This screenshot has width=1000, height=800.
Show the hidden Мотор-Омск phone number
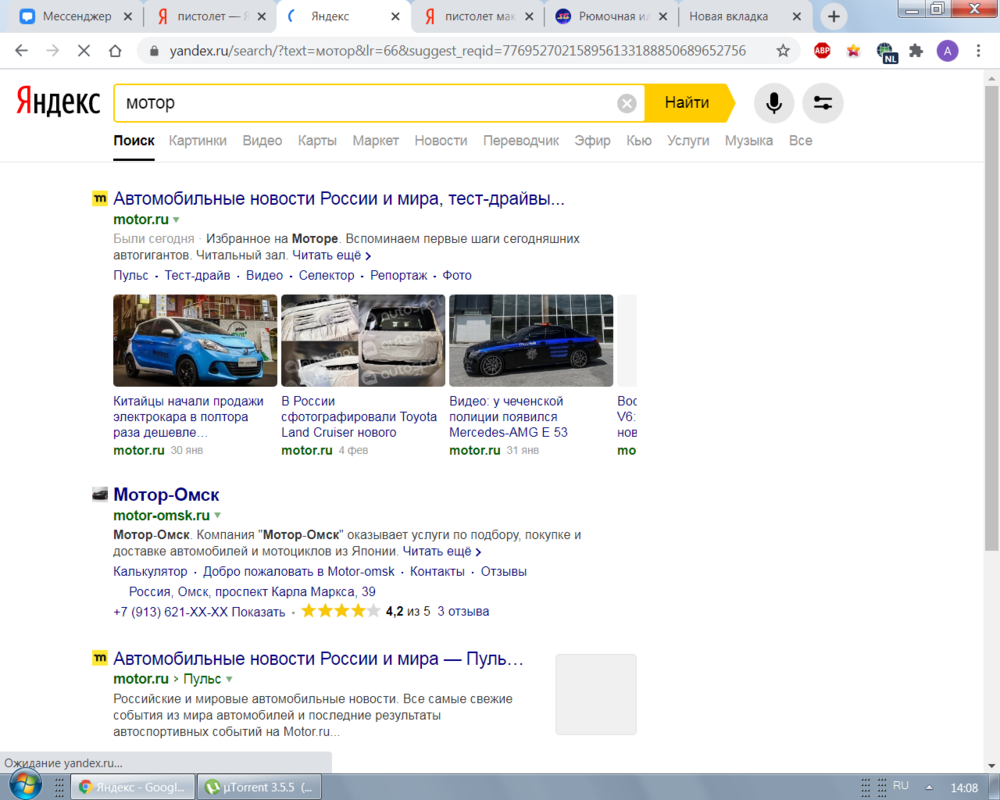258,612
